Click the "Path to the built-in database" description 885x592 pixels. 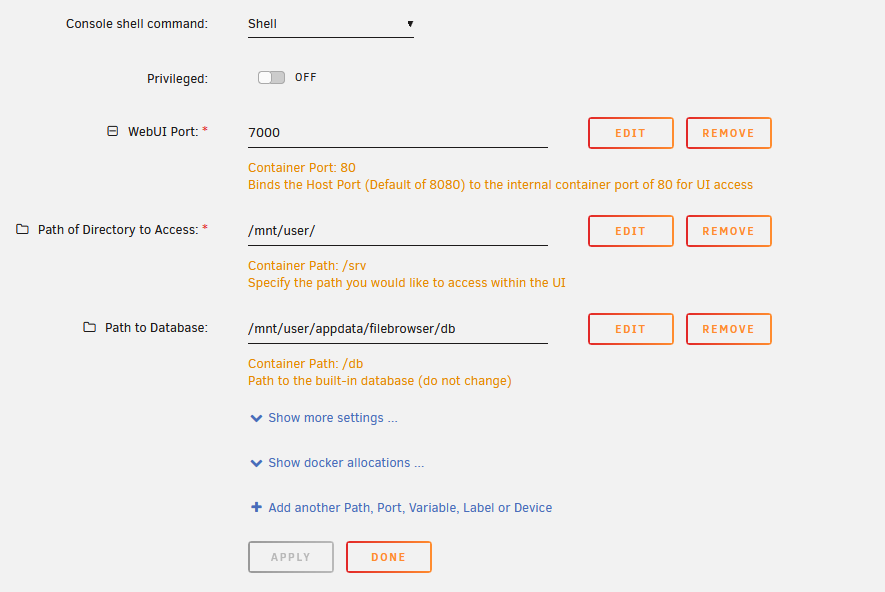[379, 381]
